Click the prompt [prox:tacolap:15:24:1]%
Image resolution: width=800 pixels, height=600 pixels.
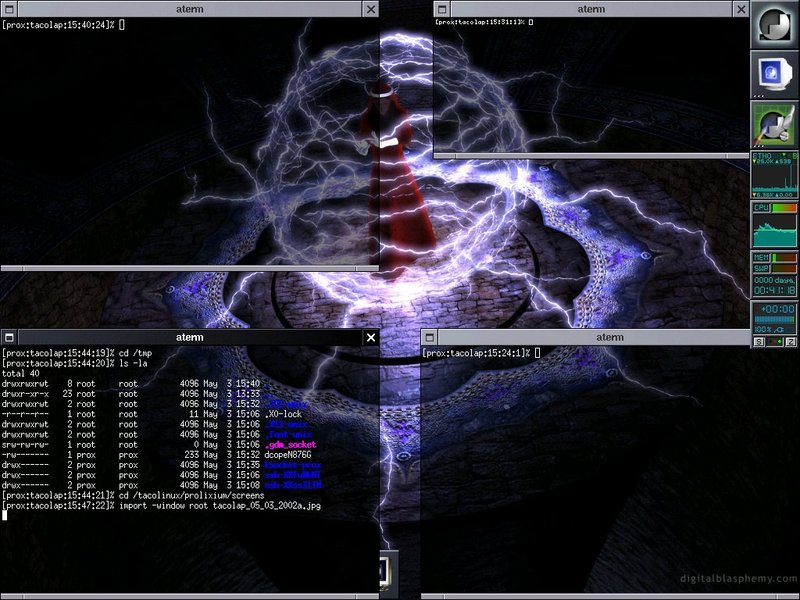[478, 353]
